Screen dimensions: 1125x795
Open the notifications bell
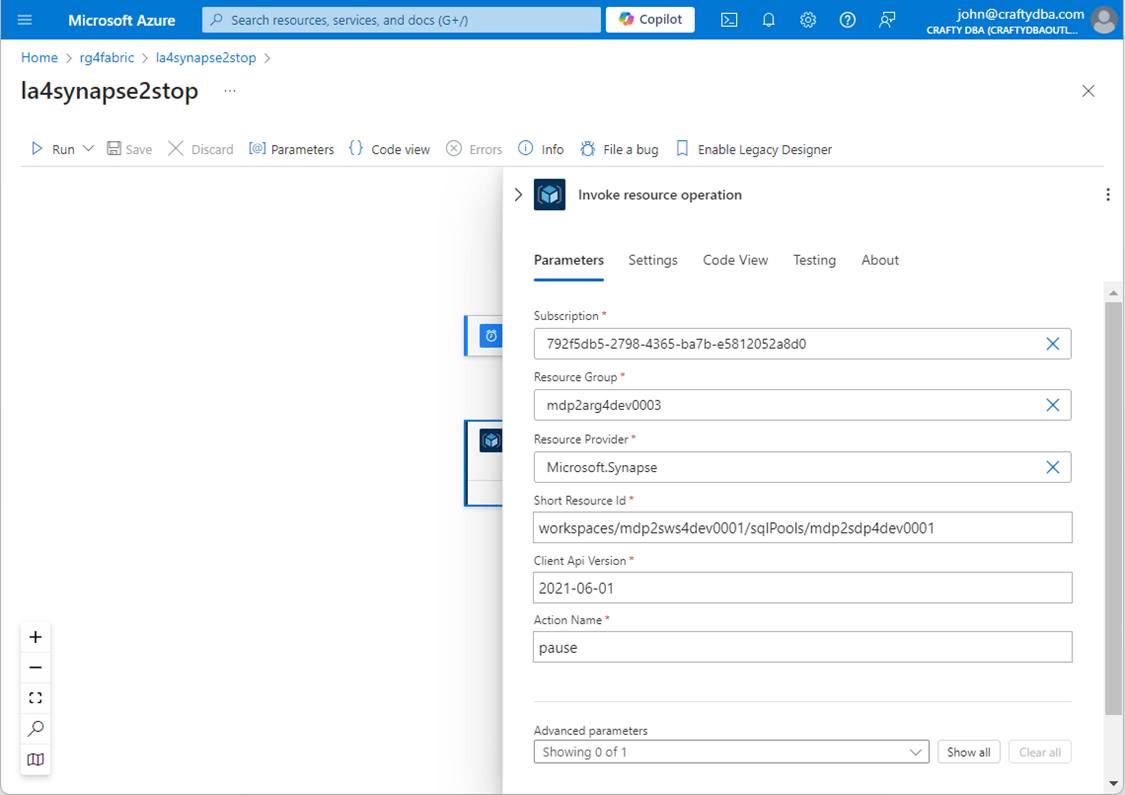click(x=768, y=20)
